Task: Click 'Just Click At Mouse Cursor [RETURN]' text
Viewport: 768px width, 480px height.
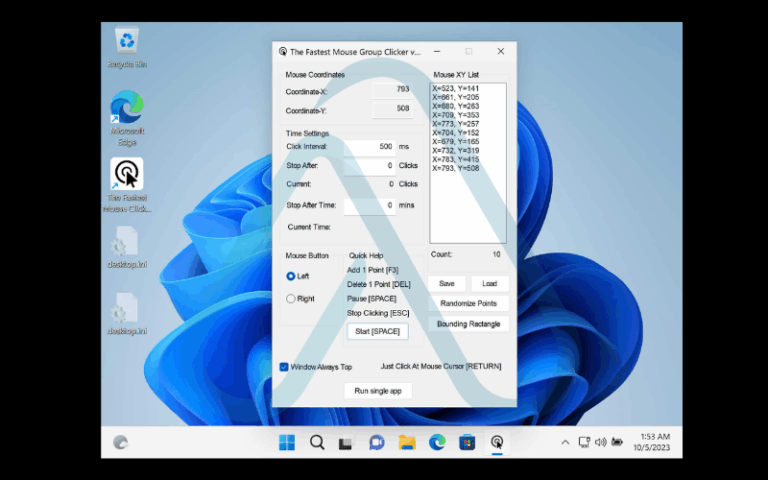Action: pyautogui.click(x=441, y=366)
